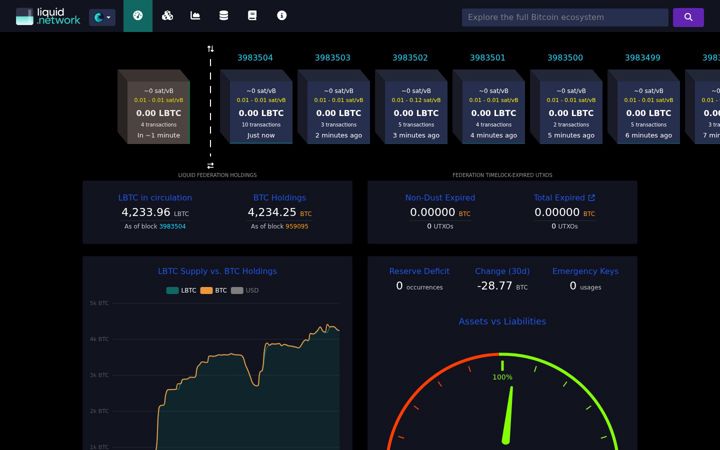Open block height link 3983501
This screenshot has height=450, width=720.
point(487,58)
